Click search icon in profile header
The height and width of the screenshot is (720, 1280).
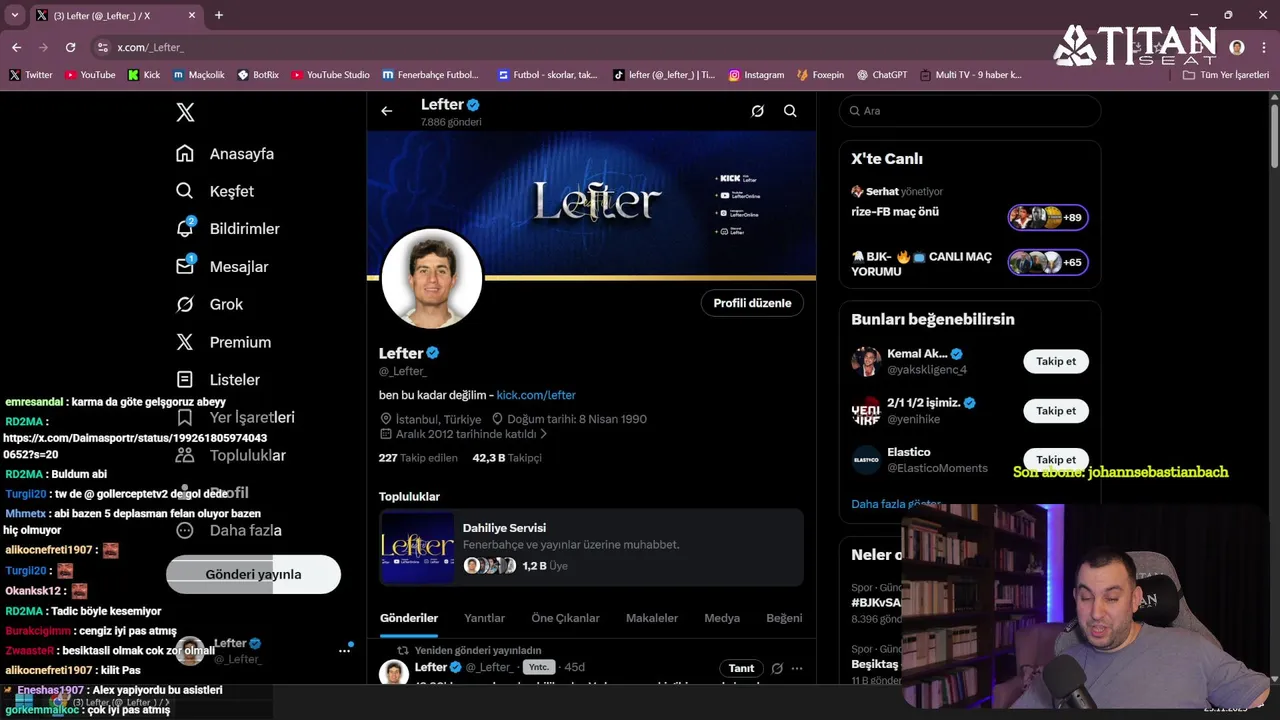790,111
